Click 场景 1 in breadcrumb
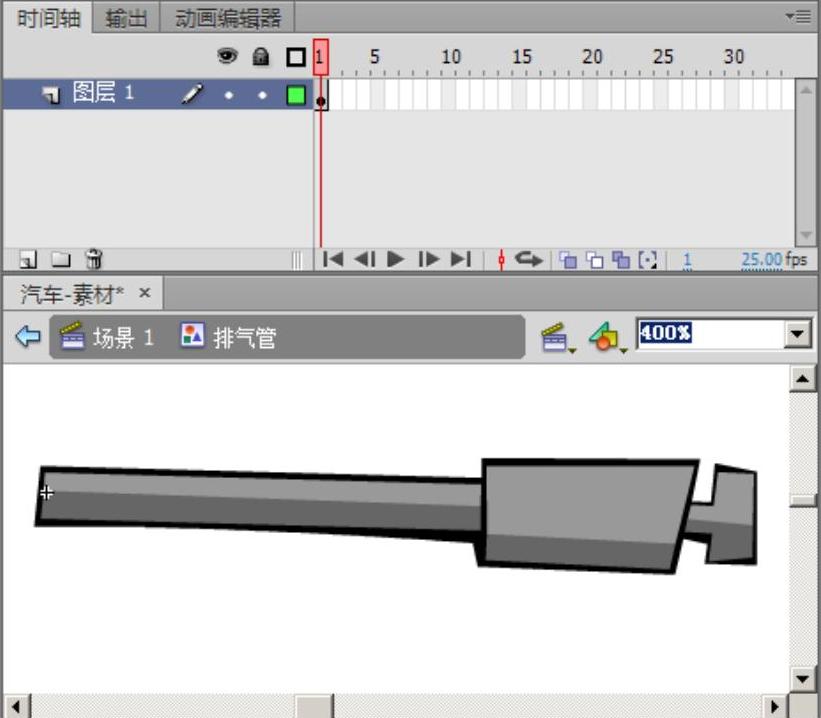Image resolution: width=821 pixels, height=718 pixels. pyautogui.click(x=108, y=338)
